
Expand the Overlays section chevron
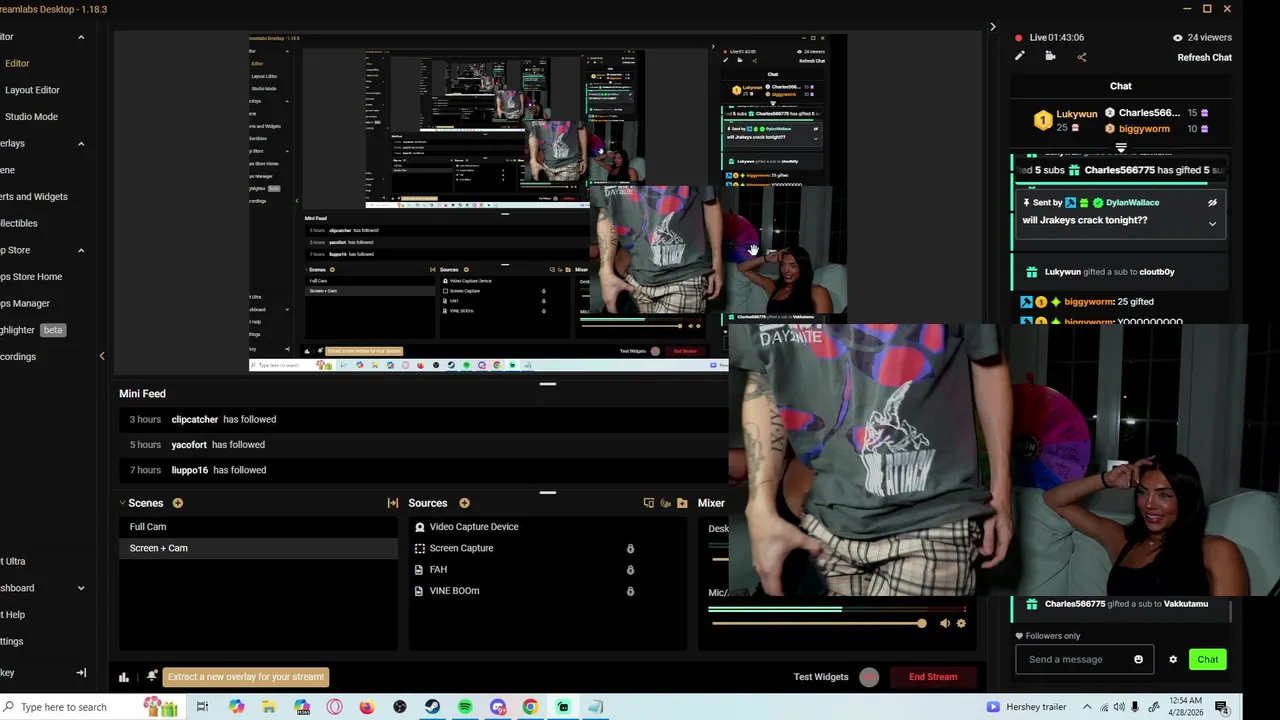pyautogui.click(x=81, y=143)
